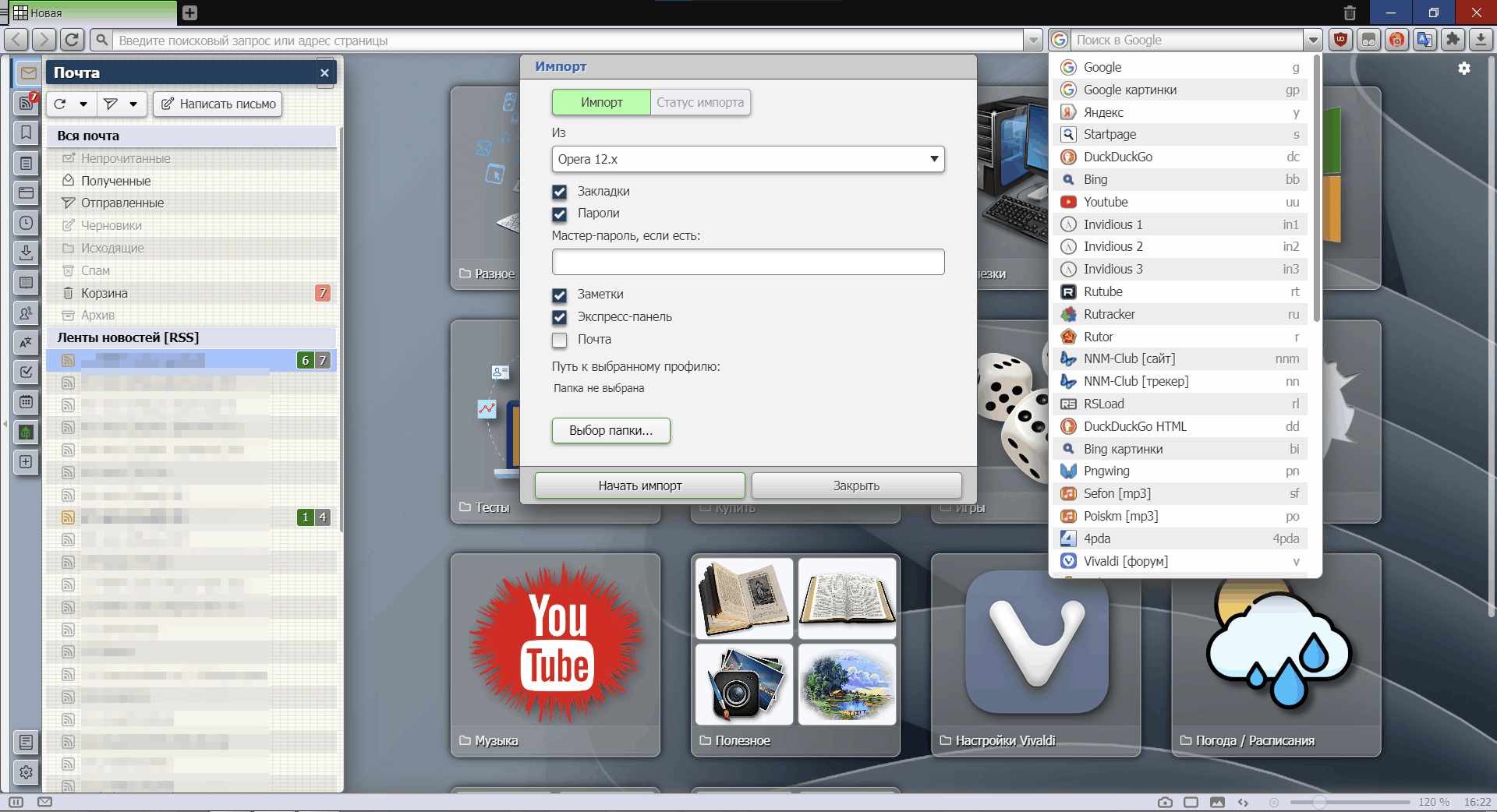Toggle page images in the status bar
The image size is (1497, 812).
click(1217, 802)
